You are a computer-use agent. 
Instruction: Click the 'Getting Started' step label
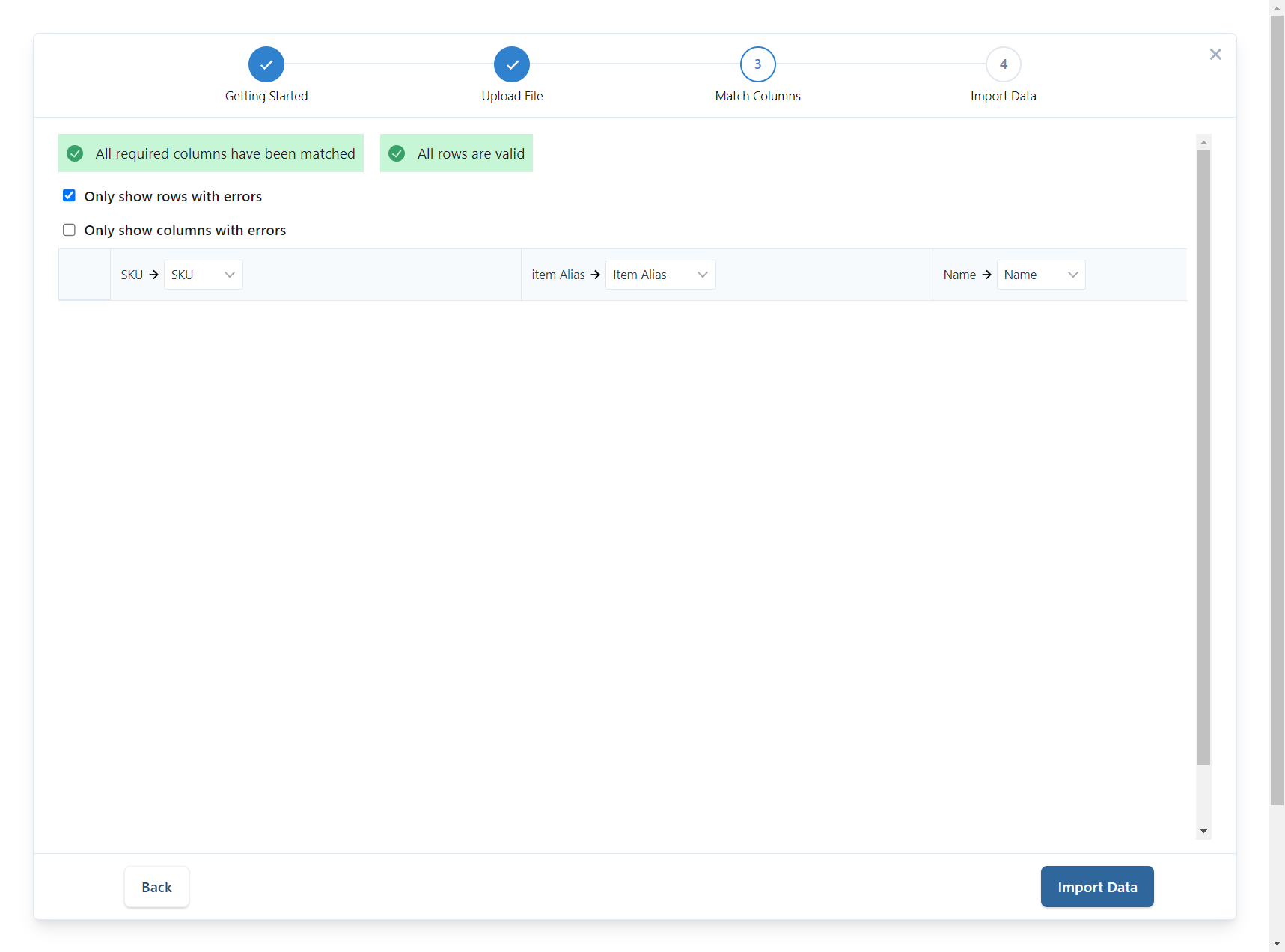(x=266, y=96)
